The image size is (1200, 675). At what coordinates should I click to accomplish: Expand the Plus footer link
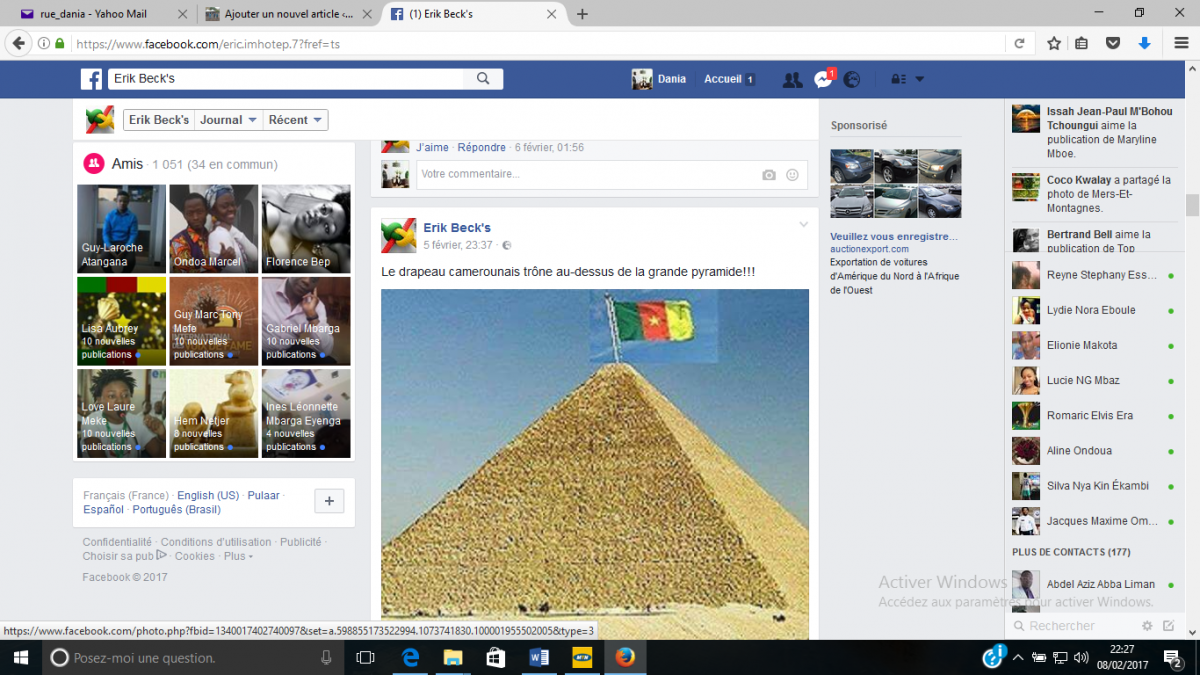pyautogui.click(x=238, y=556)
